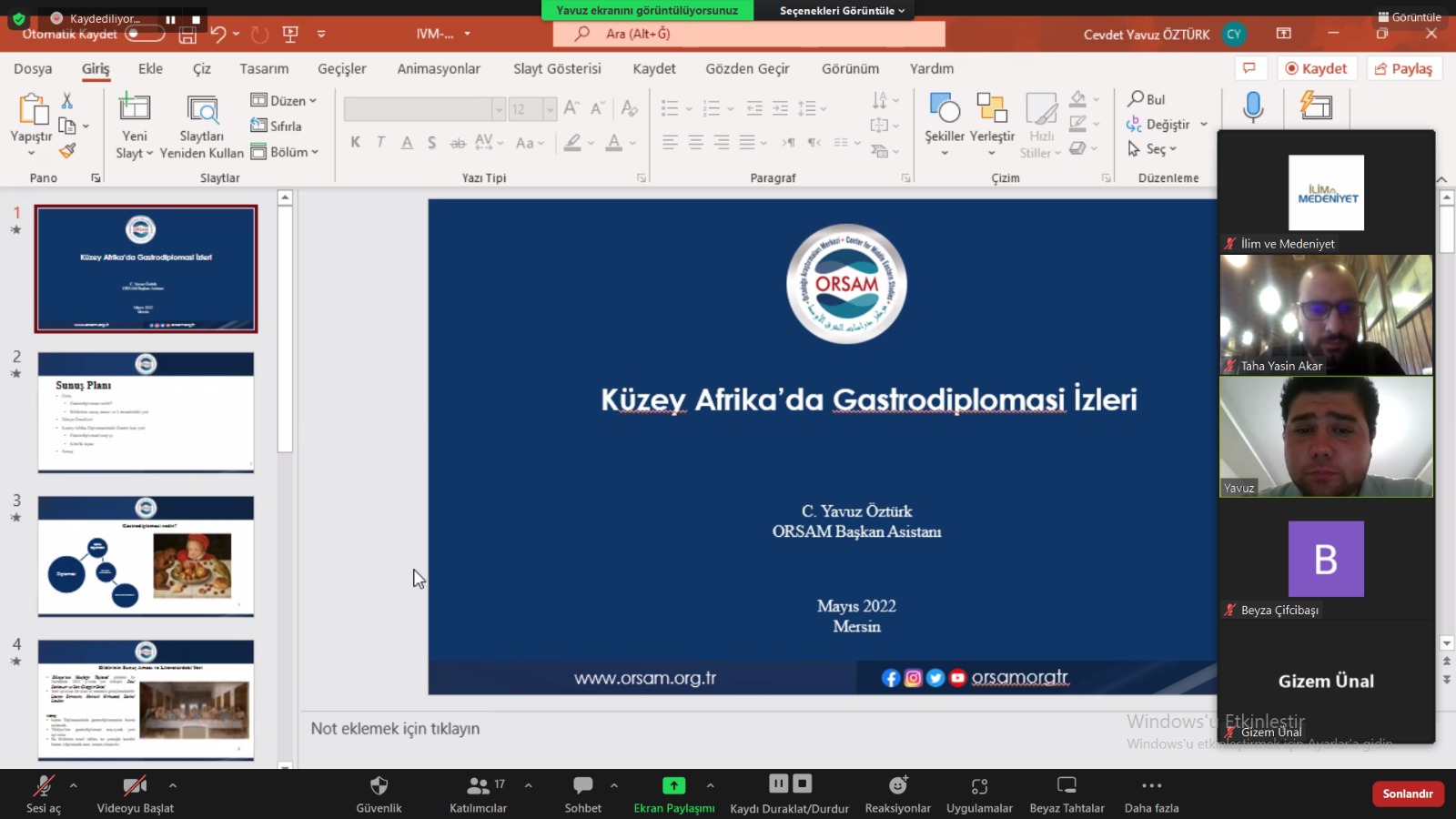This screenshot has width=1456, height=819.
Task: Click the Görüntüle view button in Zoom
Action: pos(1410,16)
